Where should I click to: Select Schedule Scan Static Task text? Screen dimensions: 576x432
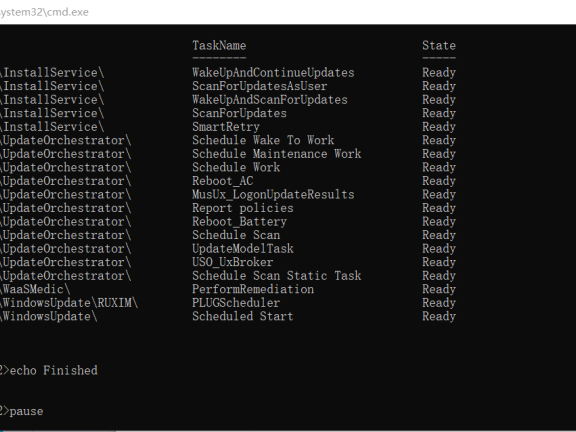[x=277, y=276]
